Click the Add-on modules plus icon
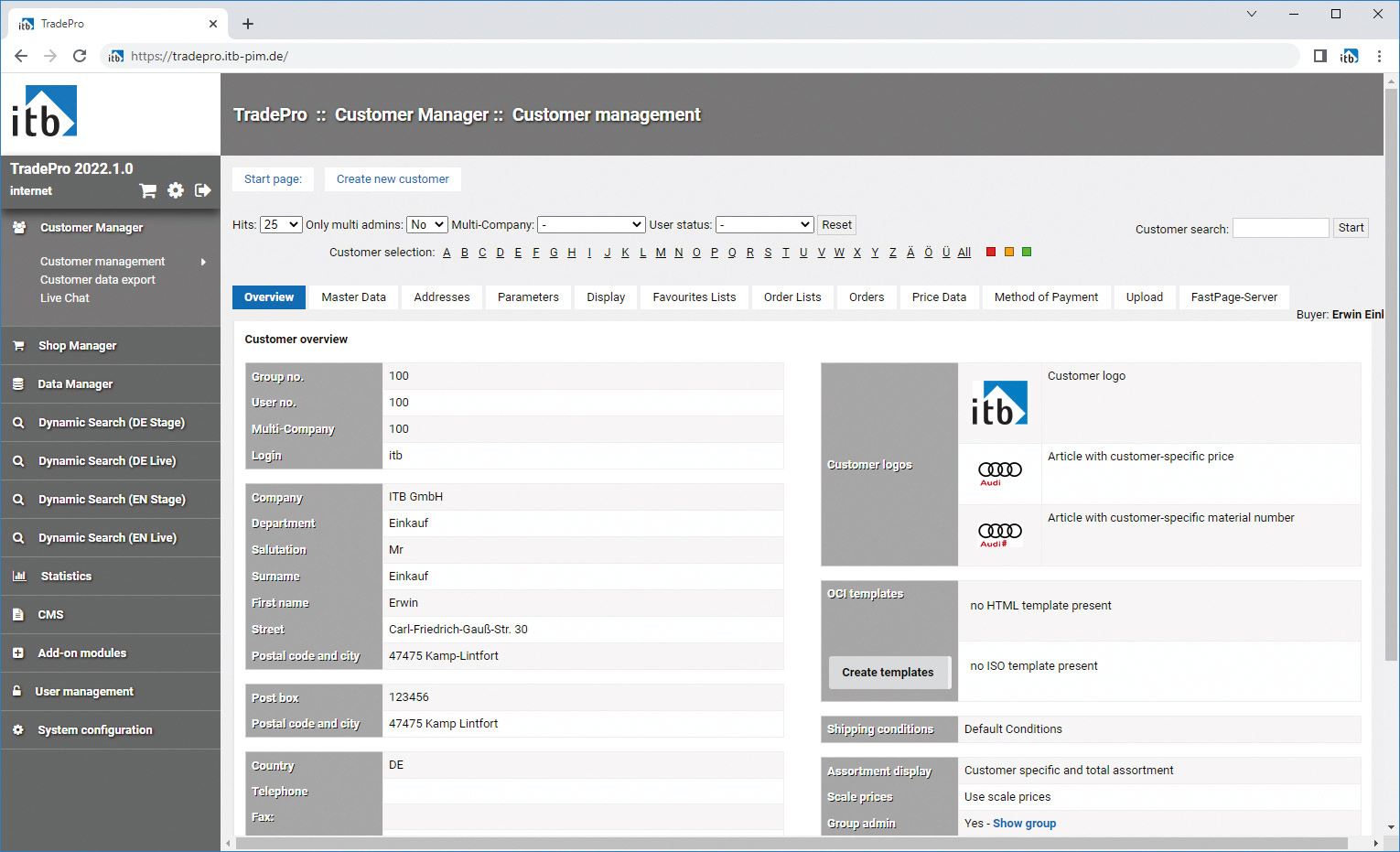 click(18, 653)
